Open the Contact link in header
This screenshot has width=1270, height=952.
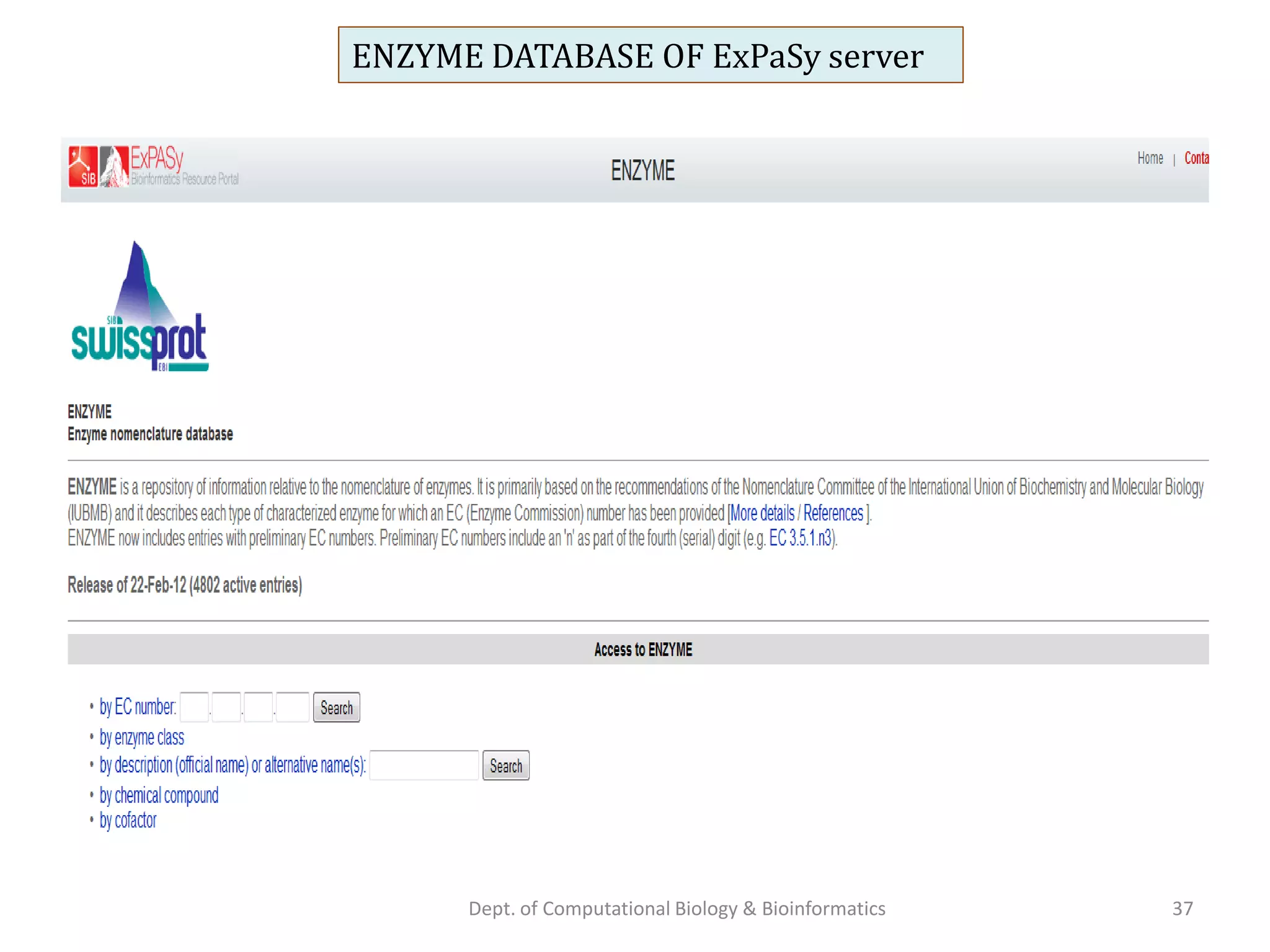pos(1196,159)
